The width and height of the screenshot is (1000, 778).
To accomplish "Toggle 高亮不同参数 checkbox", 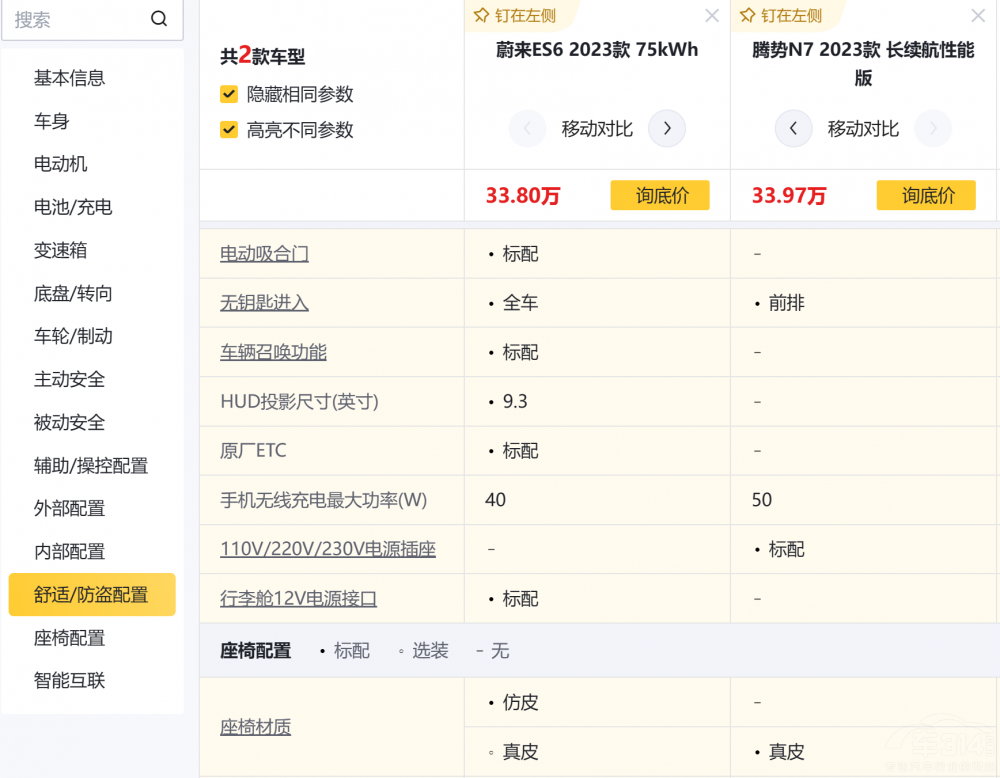I will click(x=229, y=130).
